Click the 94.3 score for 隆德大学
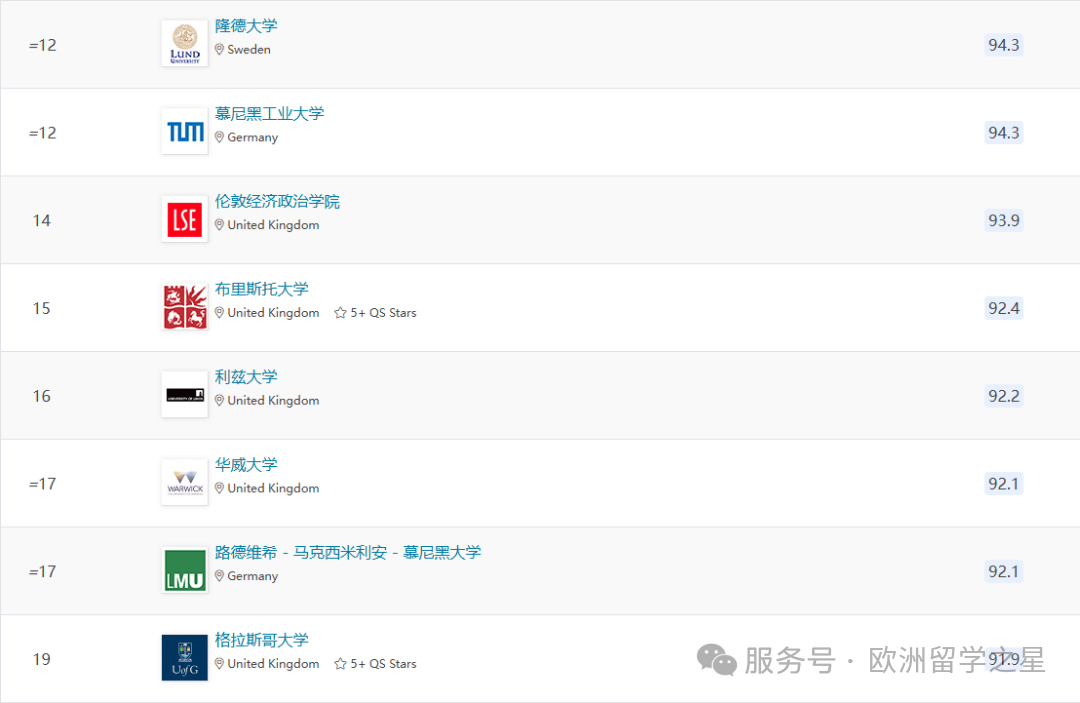 [x=1004, y=45]
